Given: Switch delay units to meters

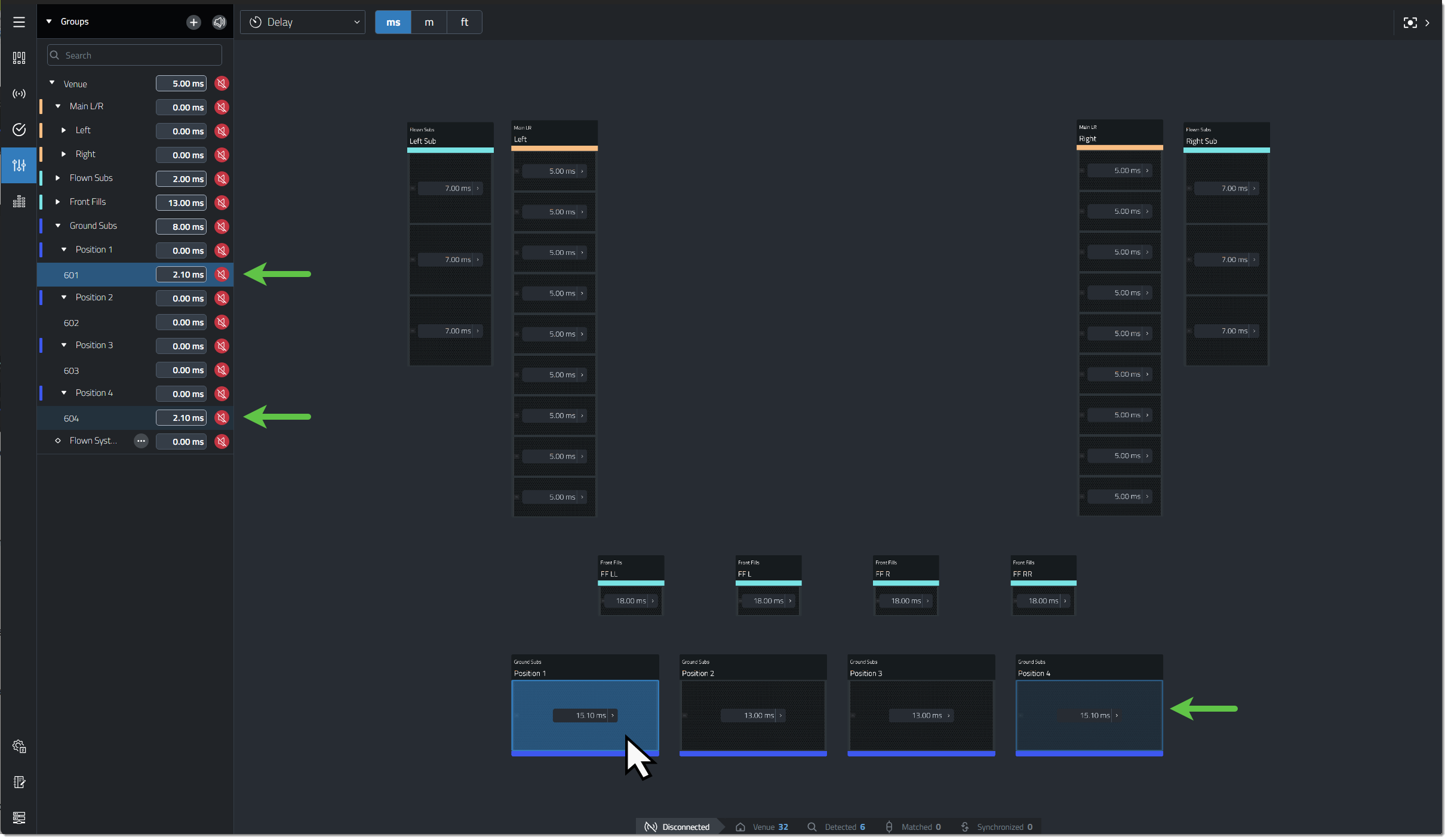Looking at the screenshot, I should point(429,22).
